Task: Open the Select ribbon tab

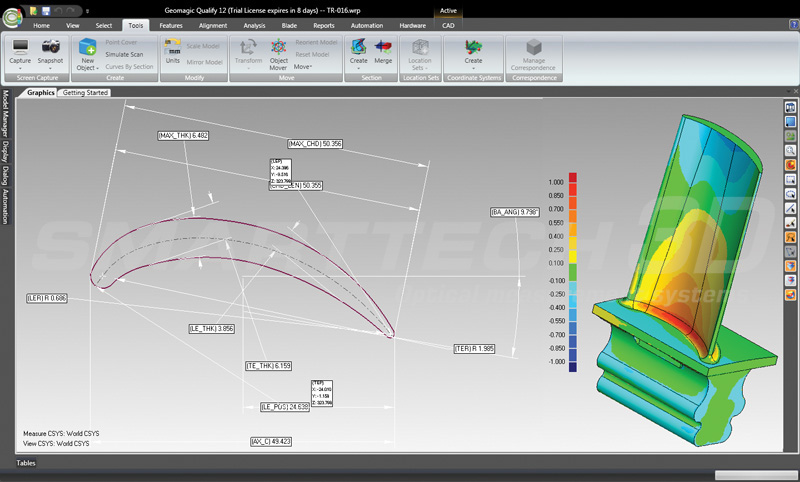Action: (104, 26)
